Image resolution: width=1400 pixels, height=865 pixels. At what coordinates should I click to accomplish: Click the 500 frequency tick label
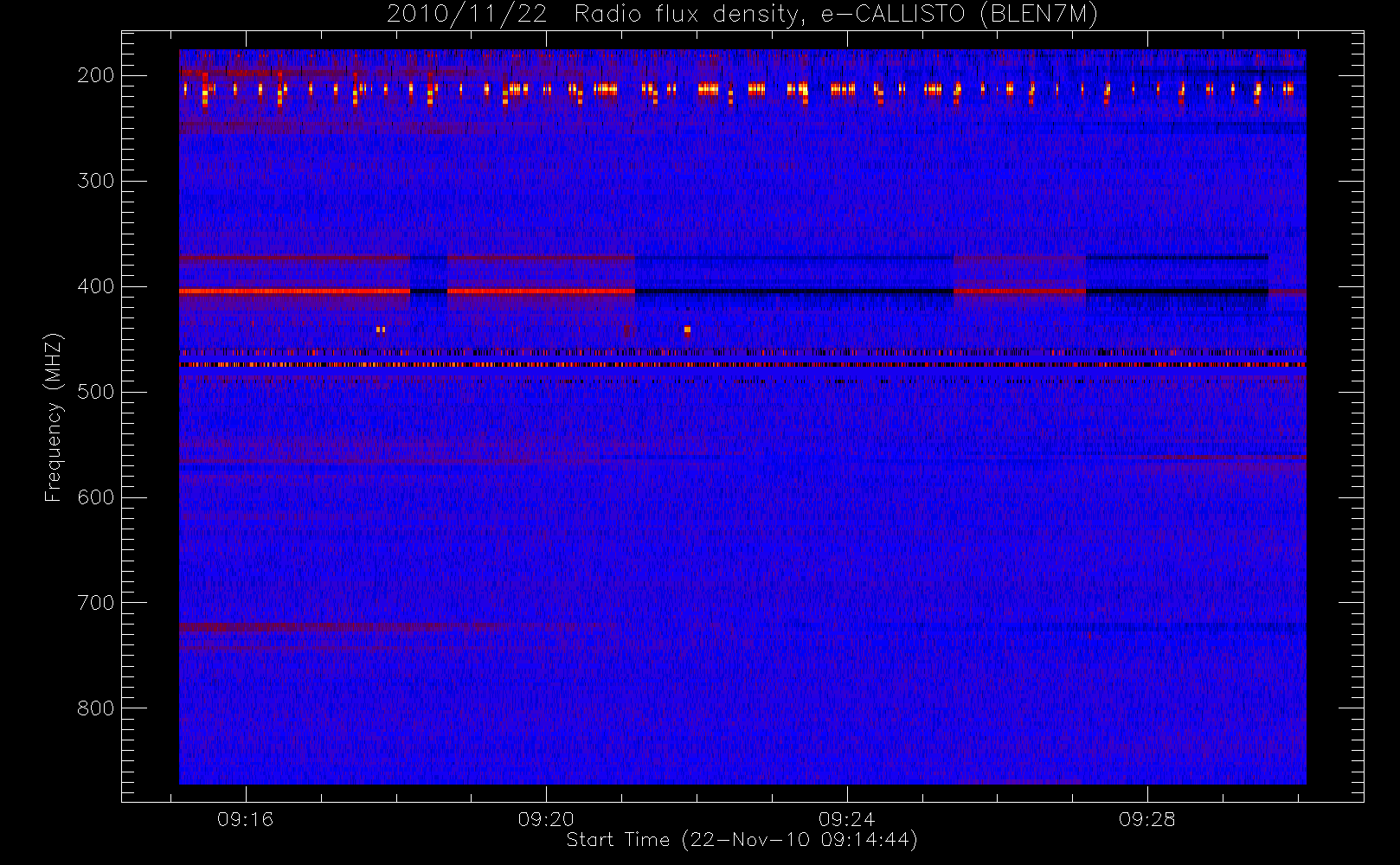click(x=95, y=392)
